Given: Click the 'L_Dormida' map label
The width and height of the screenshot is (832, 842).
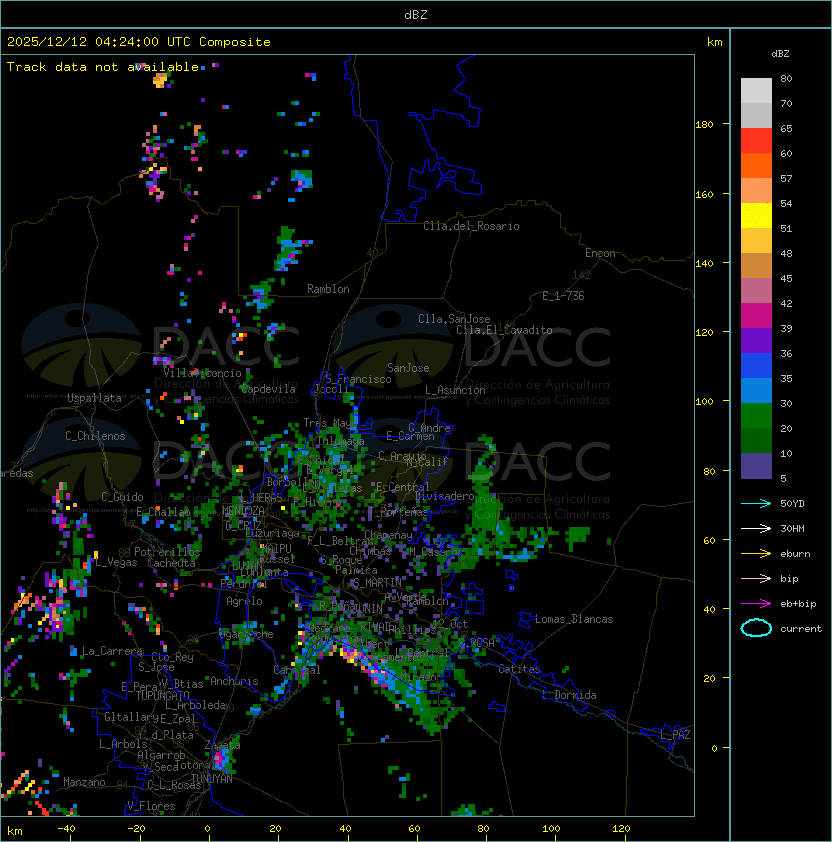Looking at the screenshot, I should (569, 695).
